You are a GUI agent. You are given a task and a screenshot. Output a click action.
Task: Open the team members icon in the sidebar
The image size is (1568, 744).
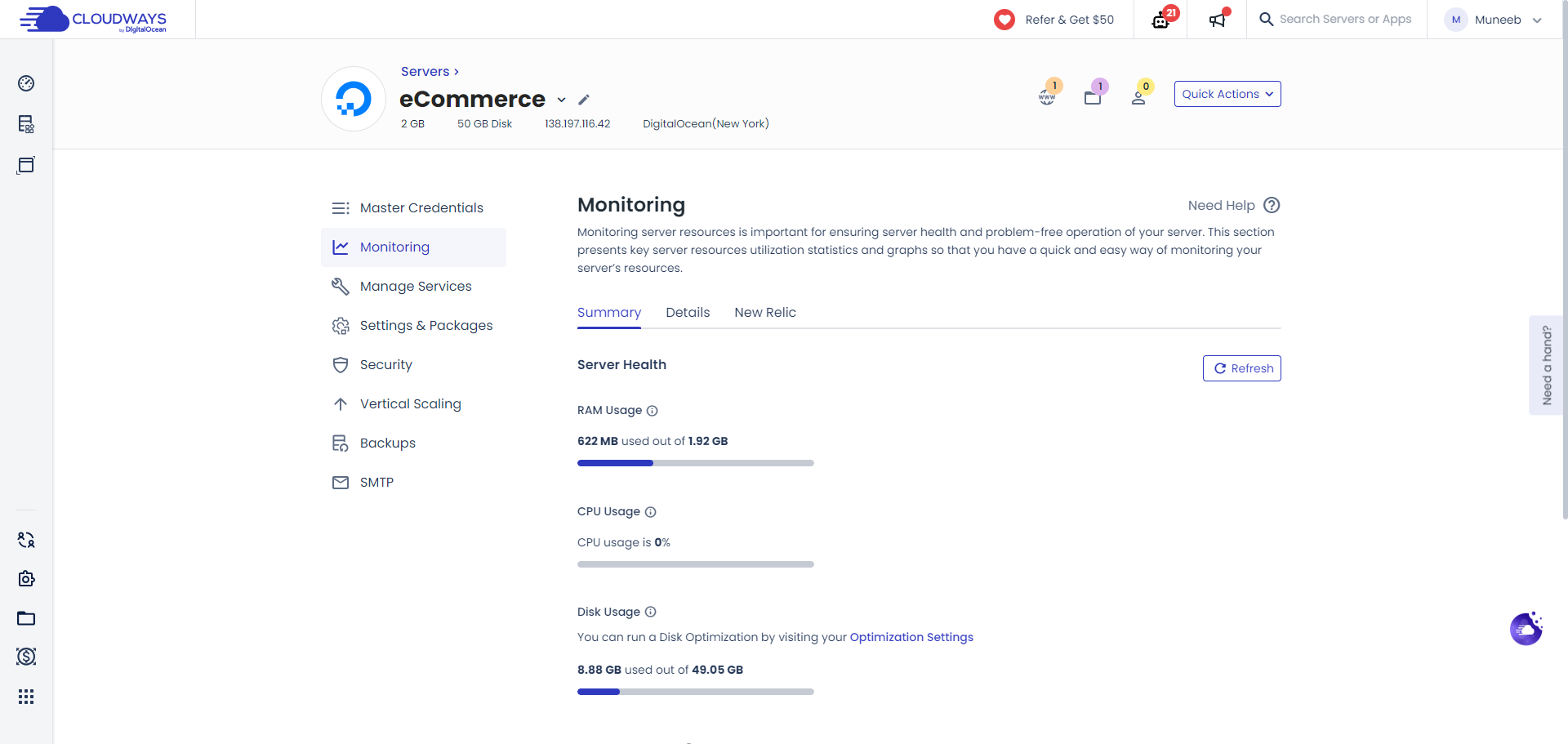[x=26, y=540]
